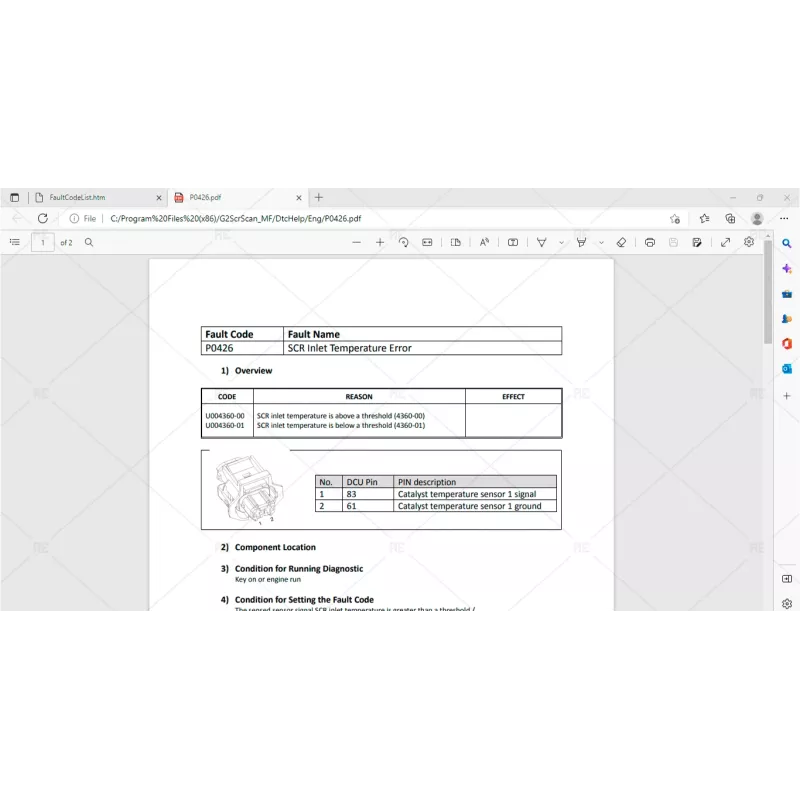This screenshot has height=800, width=800.
Task: Switch to two-page view layout
Action: point(455,242)
